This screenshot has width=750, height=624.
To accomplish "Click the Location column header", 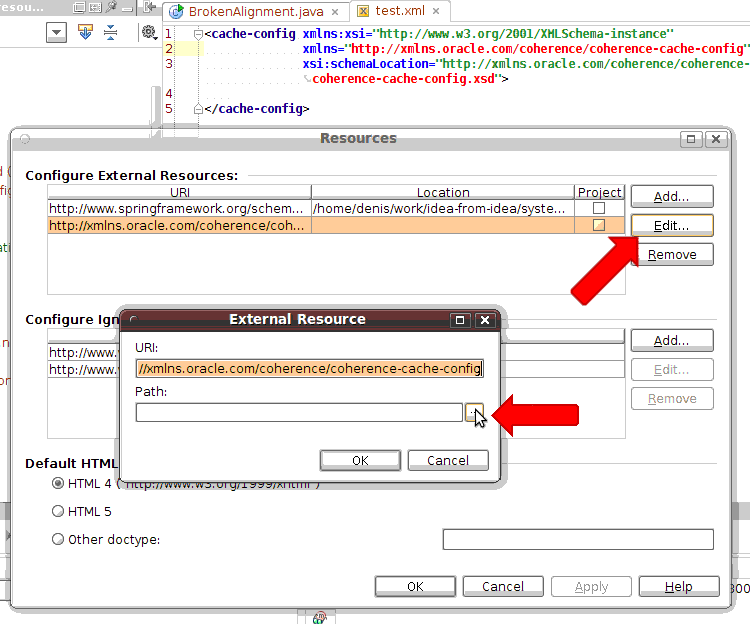I will [x=442, y=192].
